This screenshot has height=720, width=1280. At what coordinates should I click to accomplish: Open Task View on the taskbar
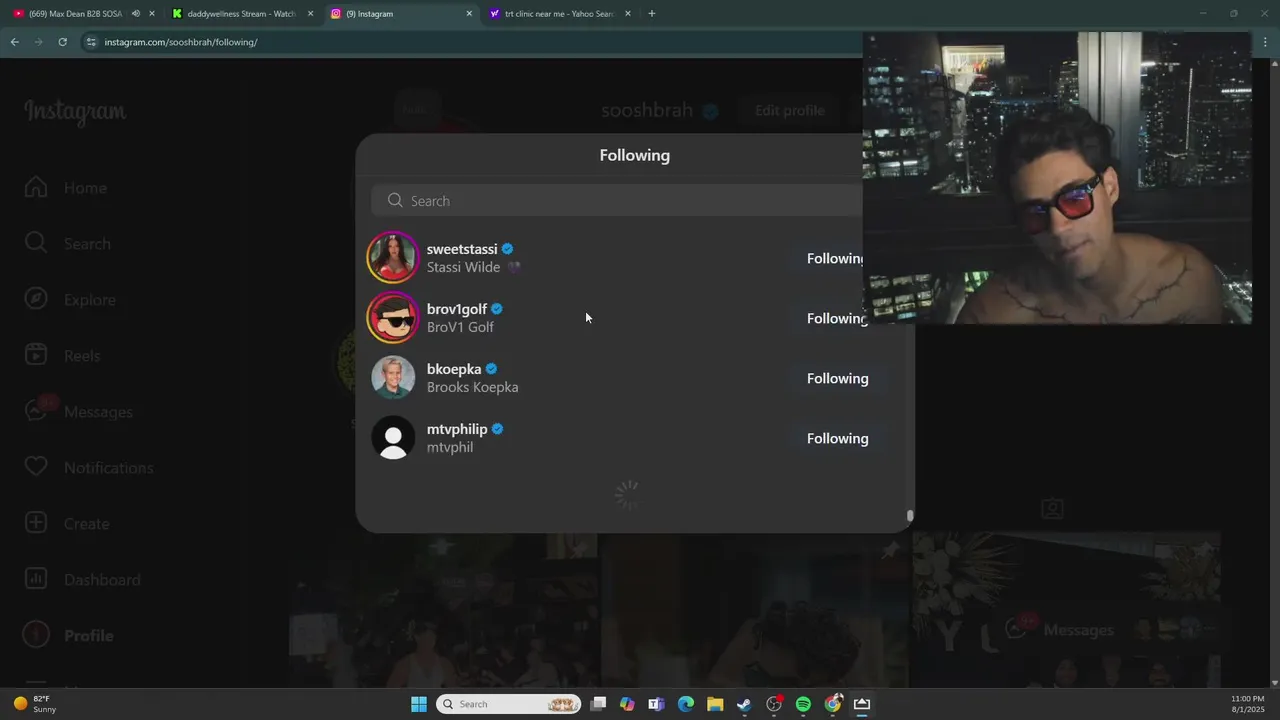[x=598, y=704]
